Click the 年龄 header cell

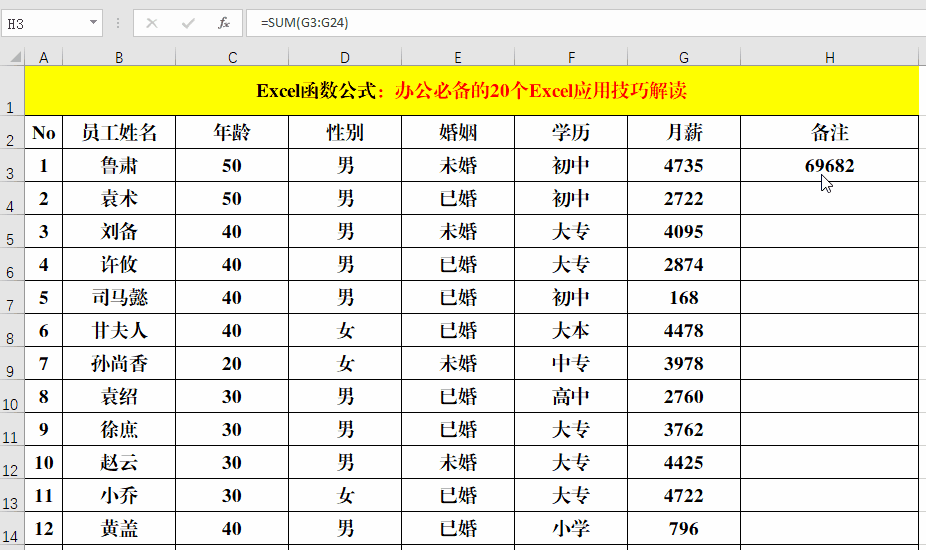tap(232, 132)
